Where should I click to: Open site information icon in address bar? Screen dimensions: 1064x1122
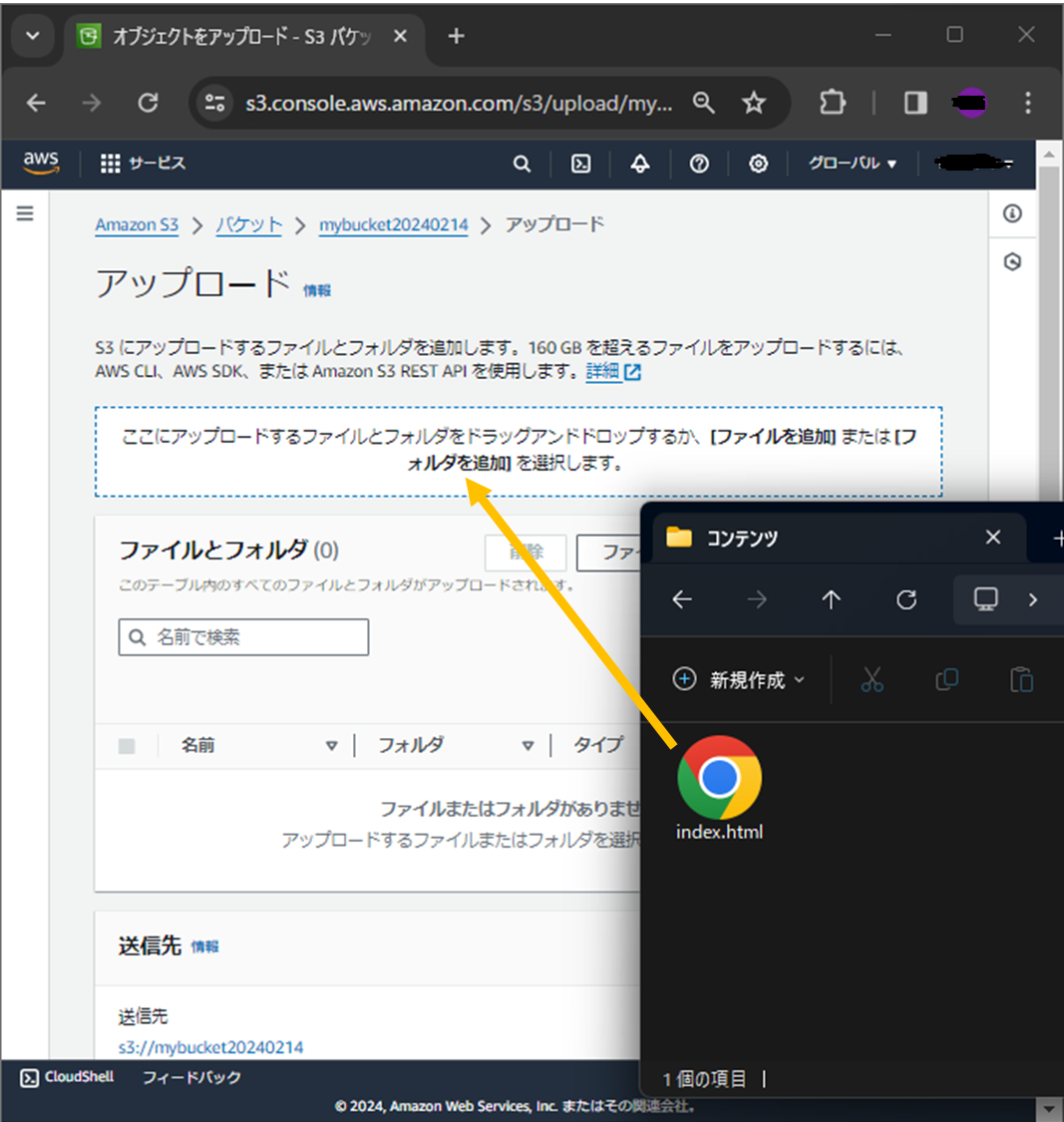tap(214, 103)
